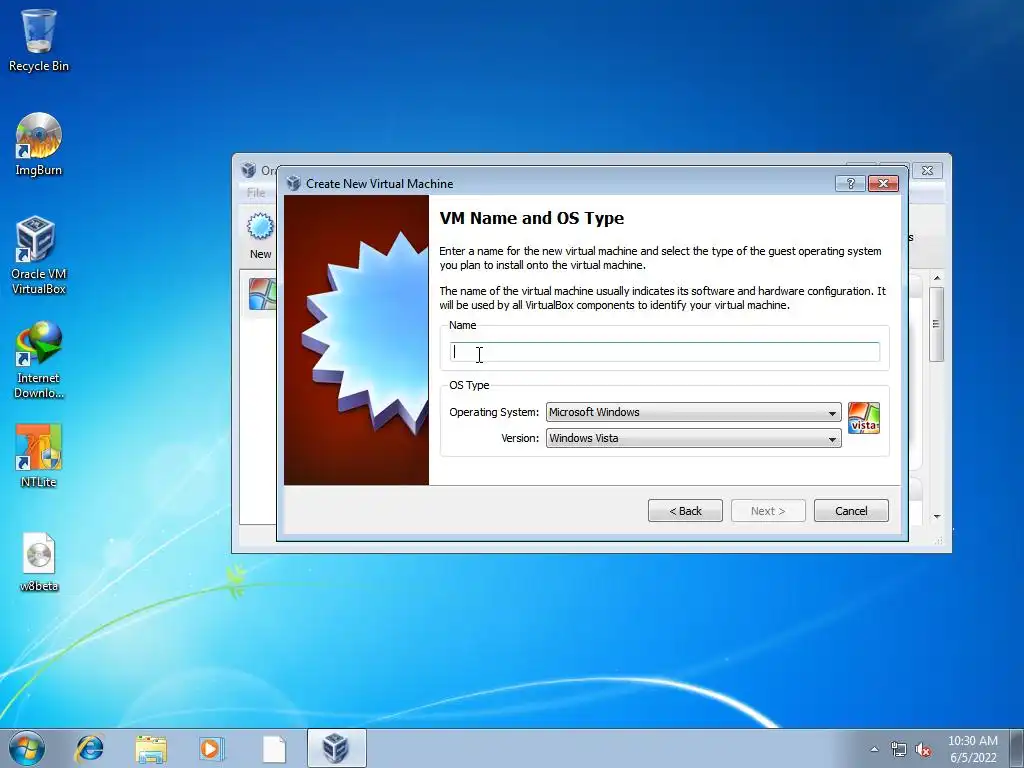Select the NTLite desktop shortcut
Image resolution: width=1024 pixels, height=768 pixels.
click(39, 456)
